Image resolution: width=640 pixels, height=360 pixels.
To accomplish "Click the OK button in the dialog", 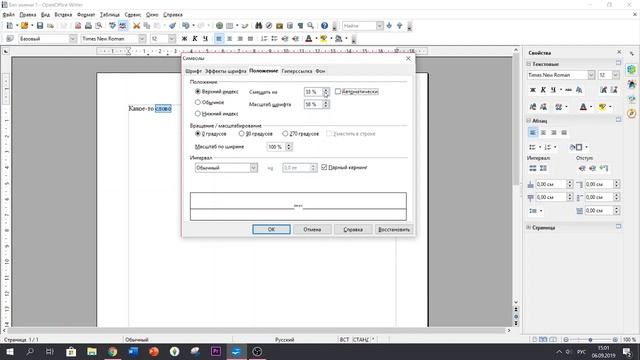I will [x=271, y=229].
